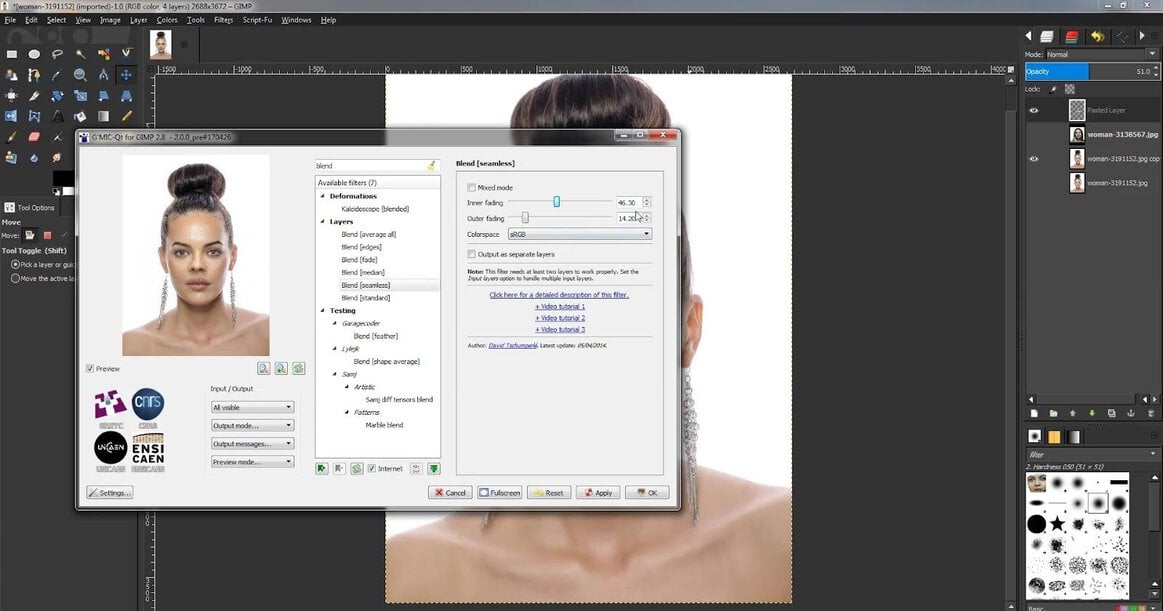The width and height of the screenshot is (1163, 611).
Task: Open the 'Output mode...' dropdown
Action: click(252, 426)
